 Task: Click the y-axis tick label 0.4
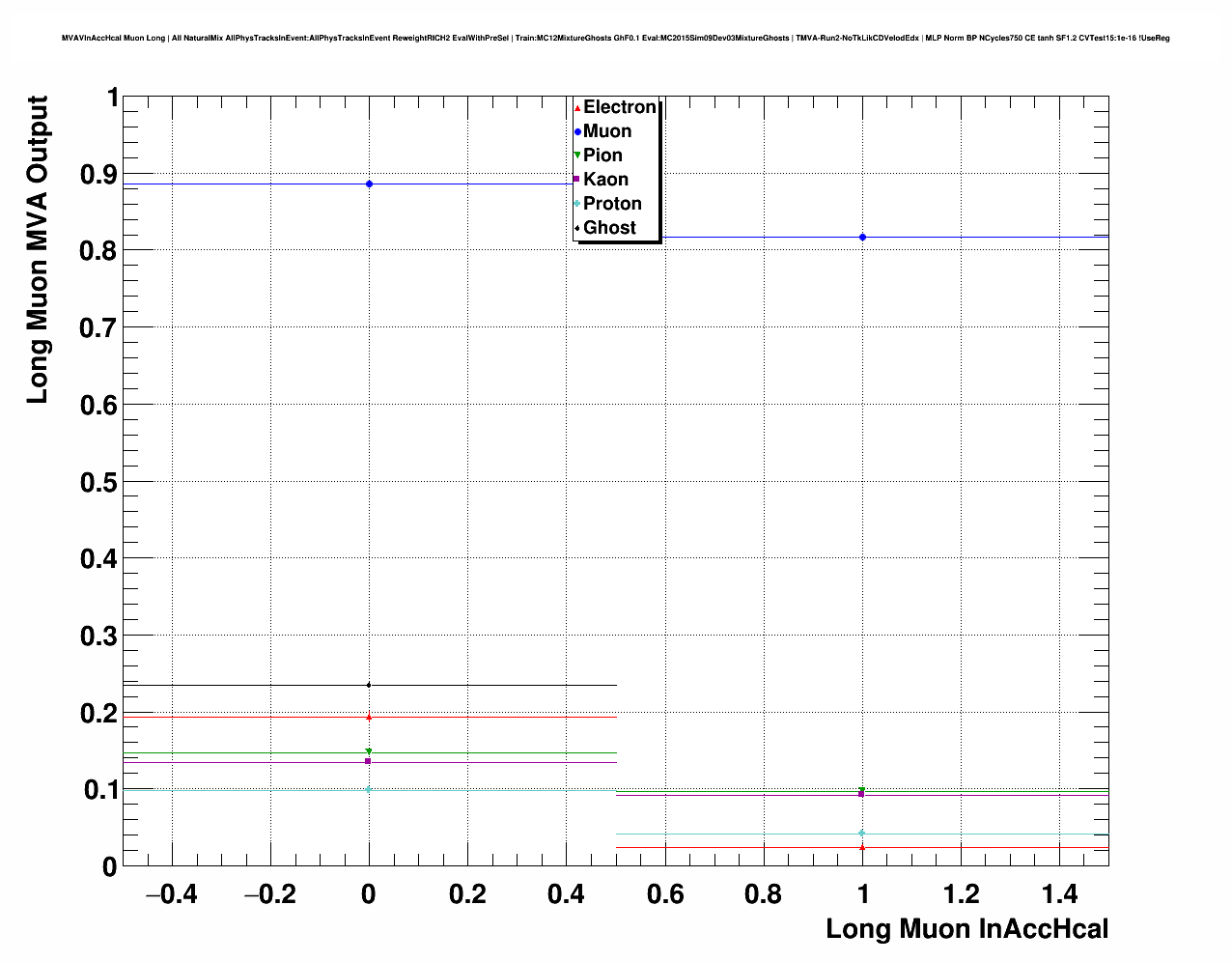(x=98, y=559)
